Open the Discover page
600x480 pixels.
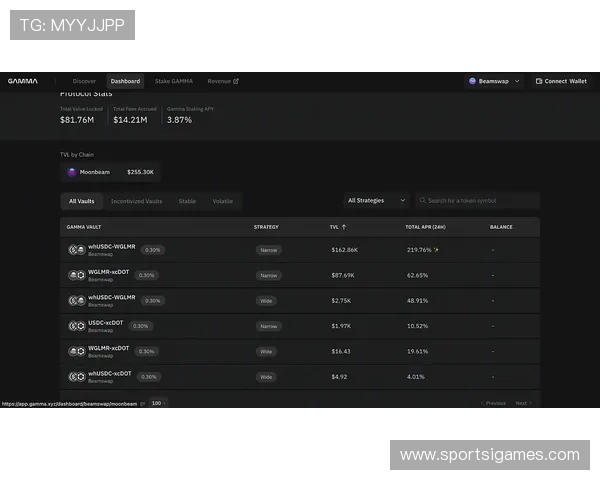tap(84, 81)
